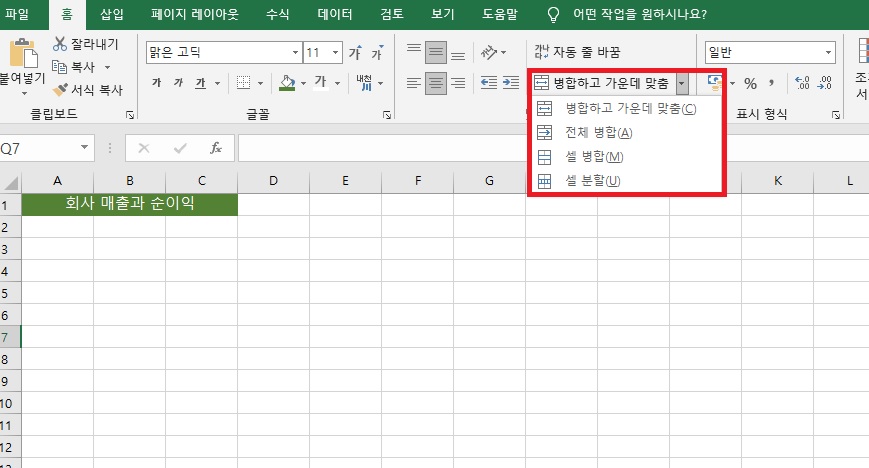Open 표시 형식 group dialog launcher

[836, 115]
